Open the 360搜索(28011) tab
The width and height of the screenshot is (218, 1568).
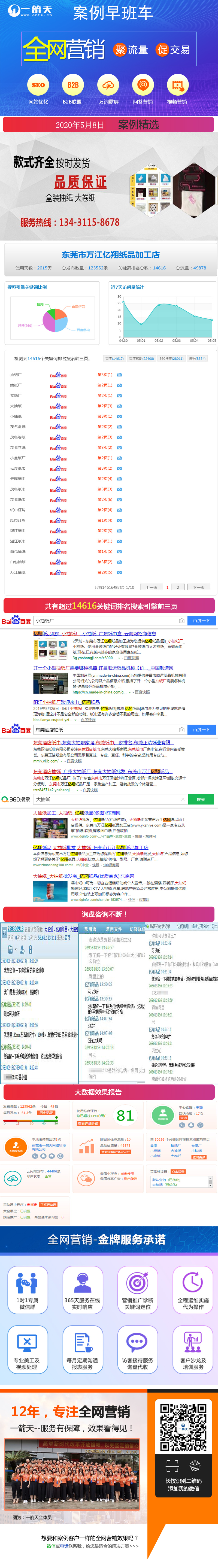(x=171, y=358)
